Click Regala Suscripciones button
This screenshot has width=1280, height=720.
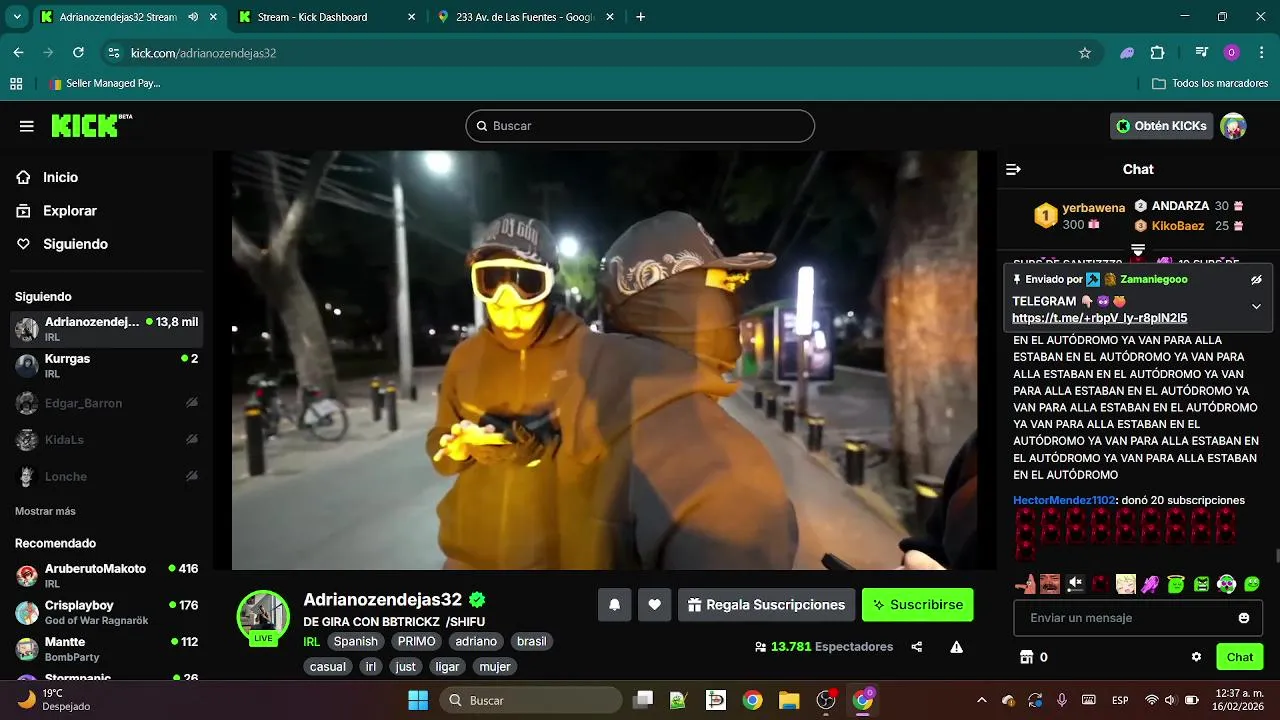click(x=766, y=605)
